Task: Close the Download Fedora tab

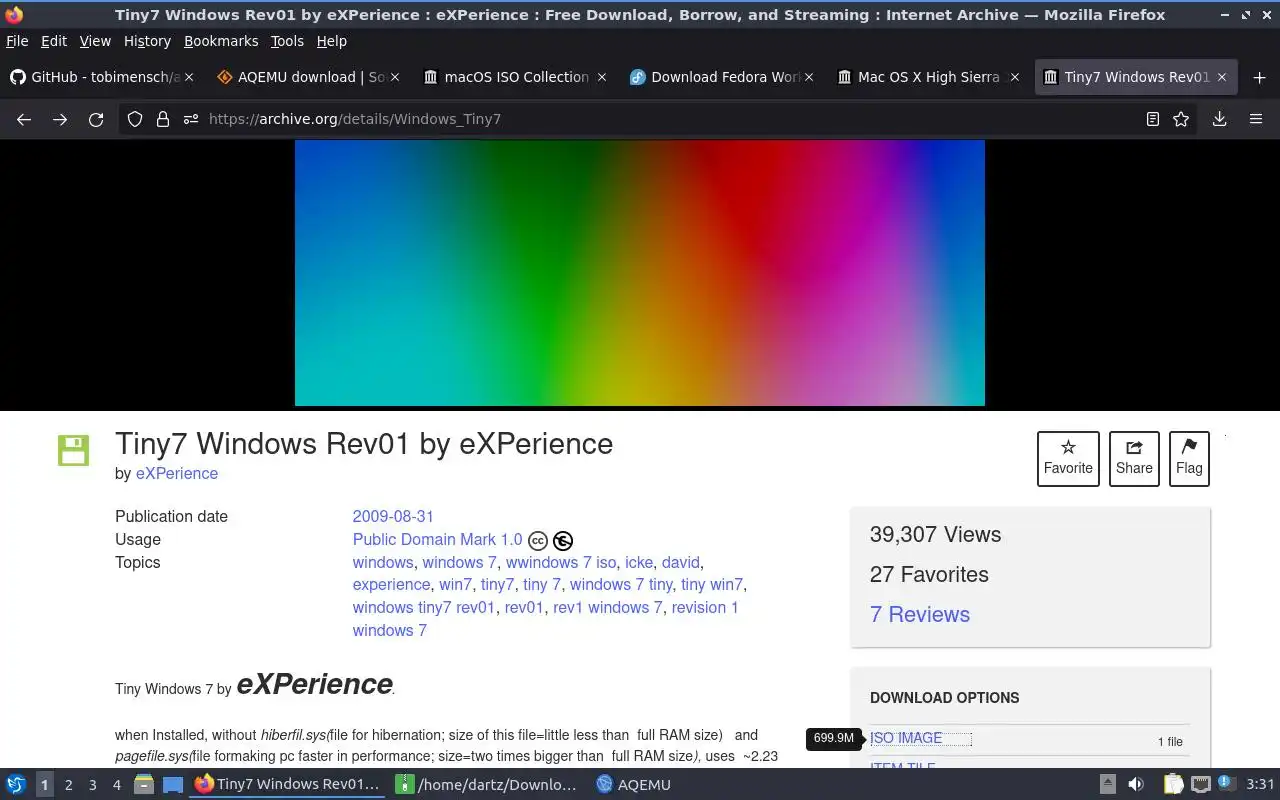Action: point(809,77)
